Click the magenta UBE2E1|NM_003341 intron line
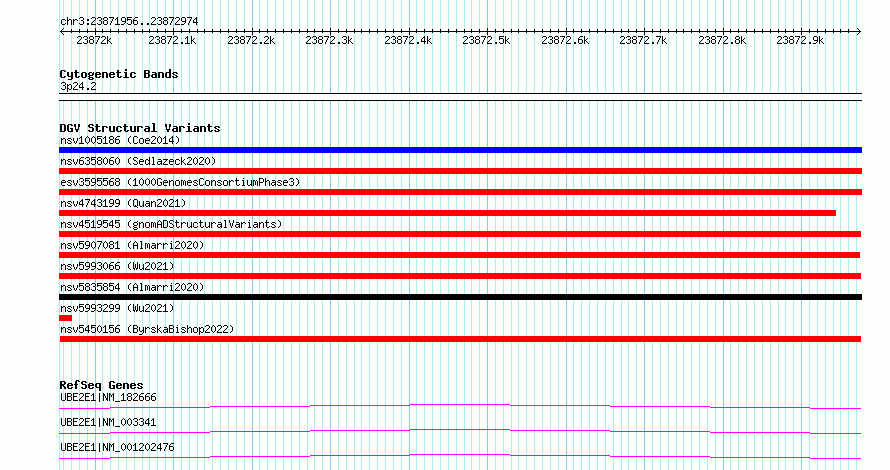Image resolution: width=890 pixels, height=470 pixels. pos(460,431)
